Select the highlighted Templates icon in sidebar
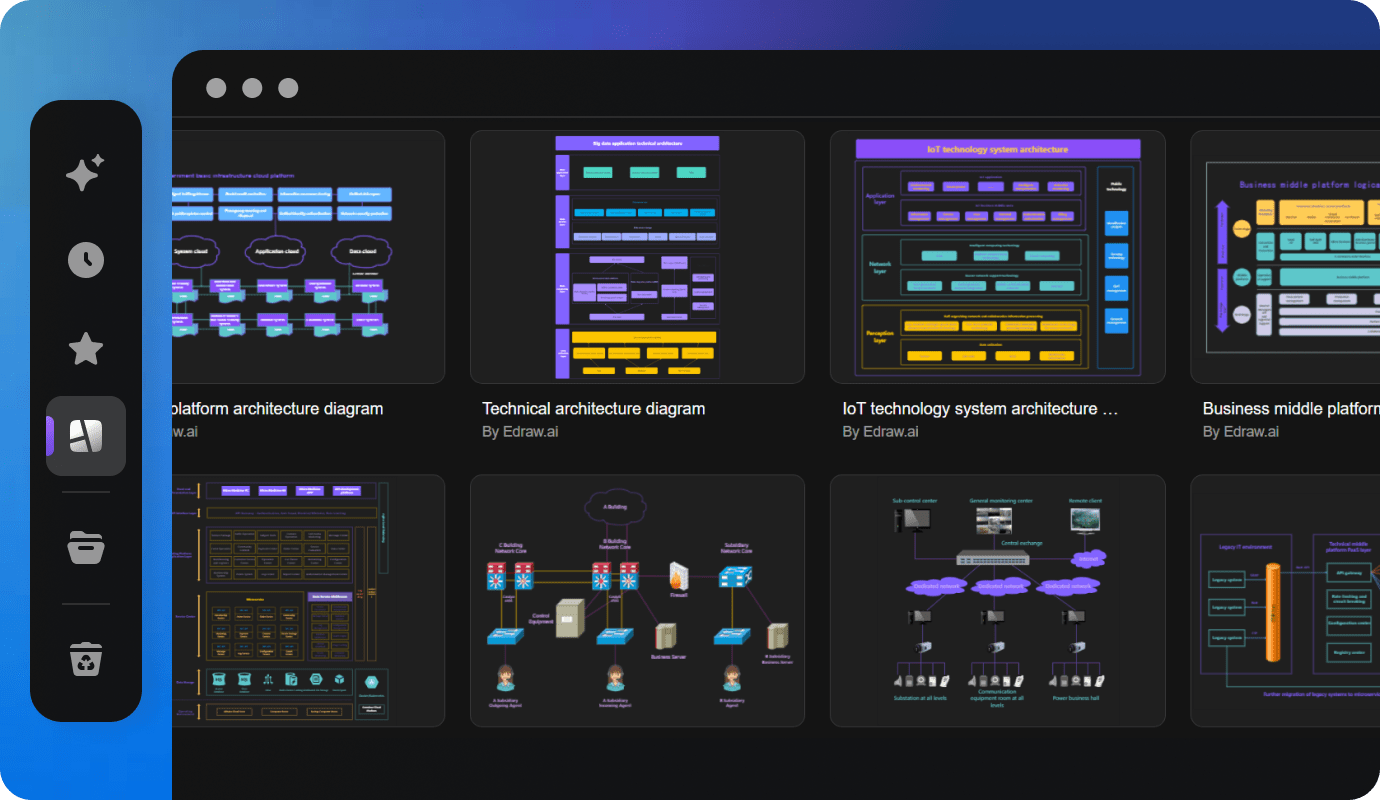The height and width of the screenshot is (800, 1380). [86, 436]
